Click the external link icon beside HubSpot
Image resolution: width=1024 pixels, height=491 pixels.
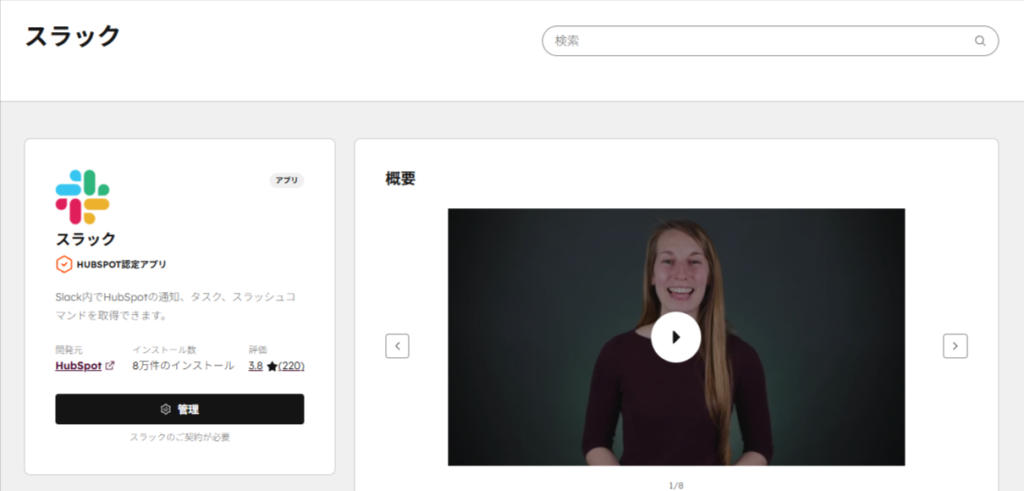click(110, 366)
